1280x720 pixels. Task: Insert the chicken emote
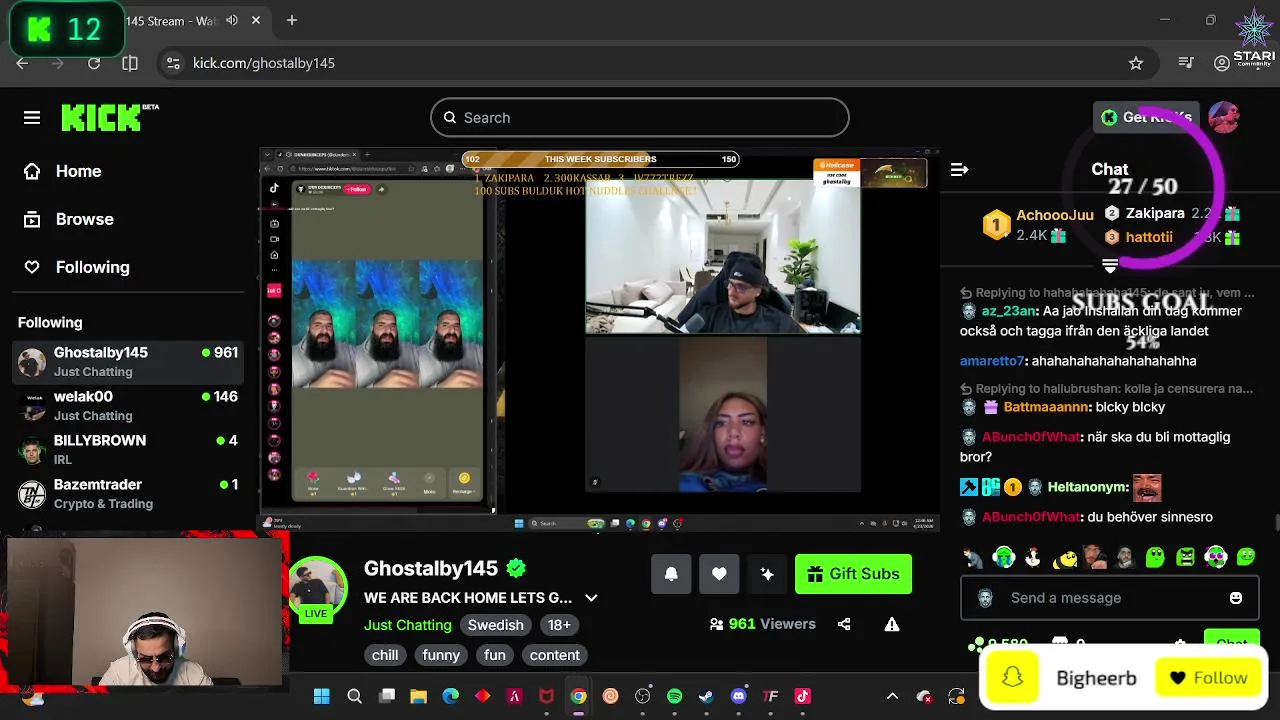click(1034, 557)
